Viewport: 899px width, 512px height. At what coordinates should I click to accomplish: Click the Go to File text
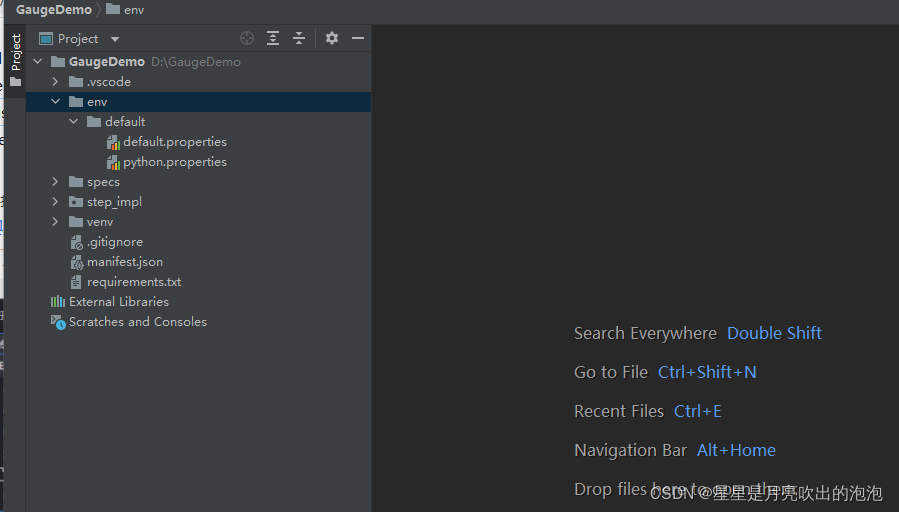611,372
